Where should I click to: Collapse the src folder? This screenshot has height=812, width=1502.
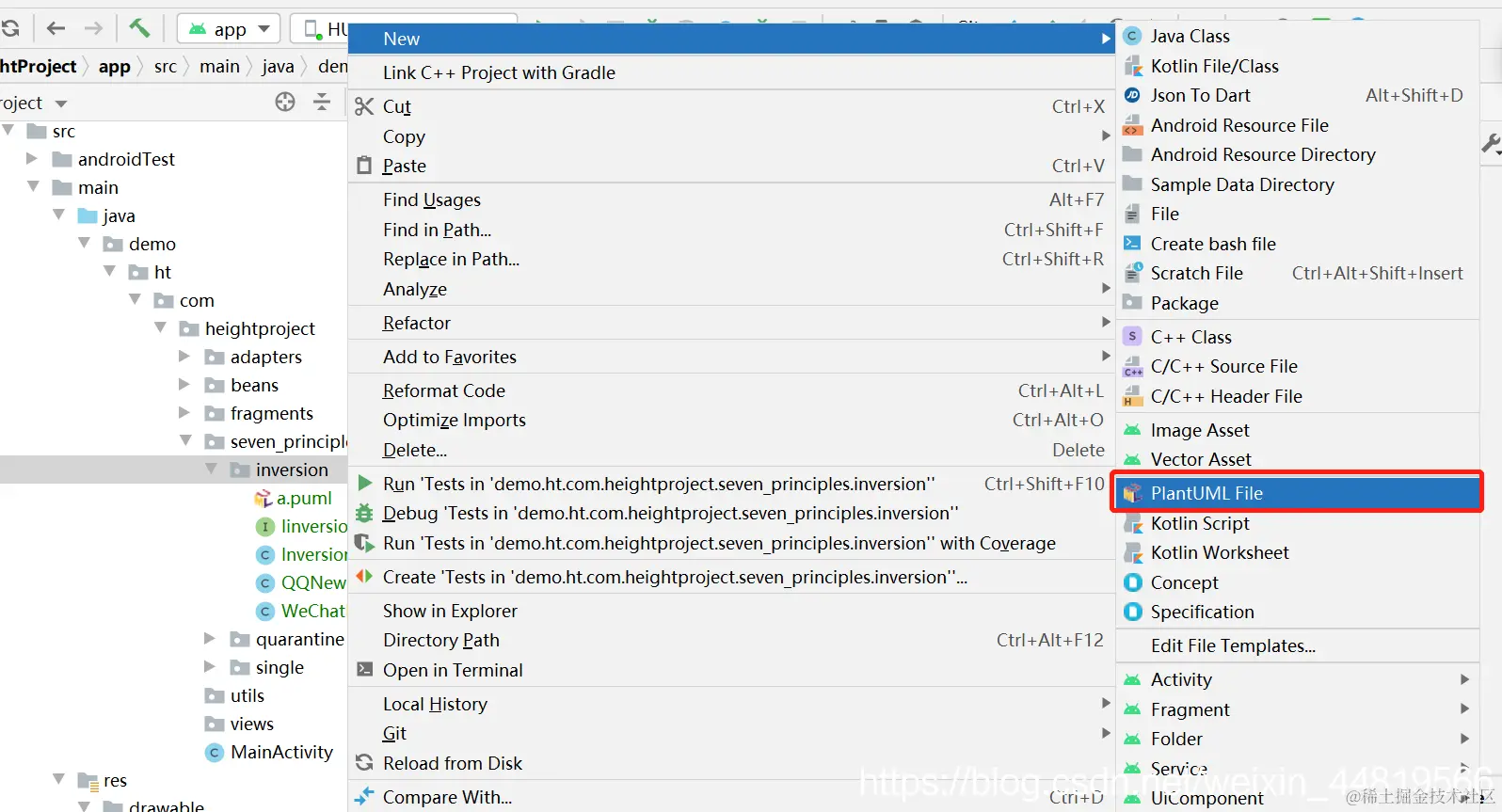point(8,130)
